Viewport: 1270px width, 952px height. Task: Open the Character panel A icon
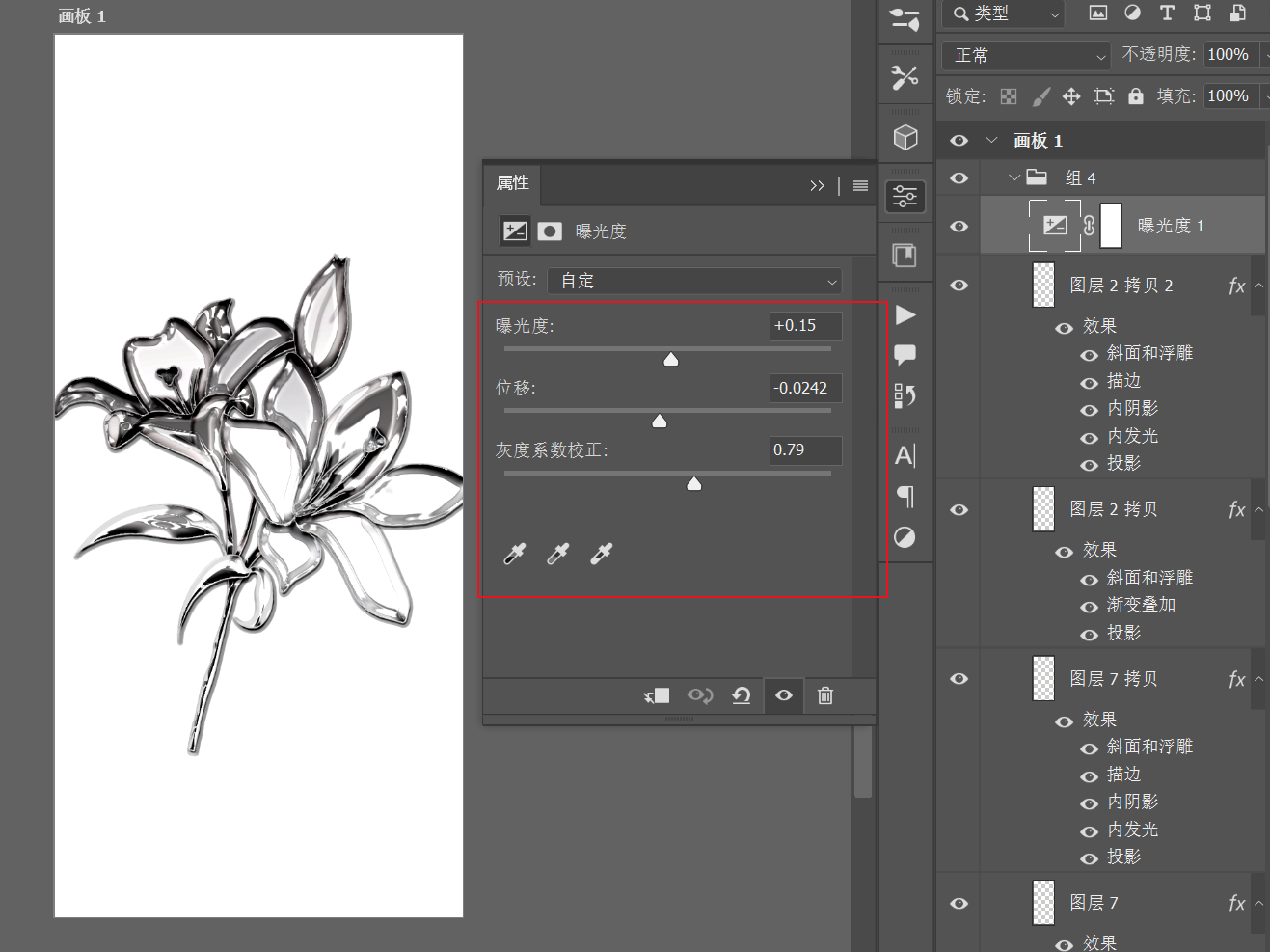[905, 455]
